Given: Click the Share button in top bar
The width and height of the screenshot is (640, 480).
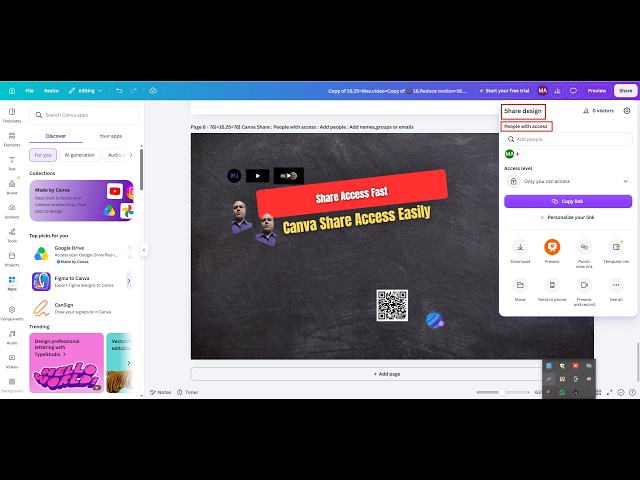Looking at the screenshot, I should [625, 91].
